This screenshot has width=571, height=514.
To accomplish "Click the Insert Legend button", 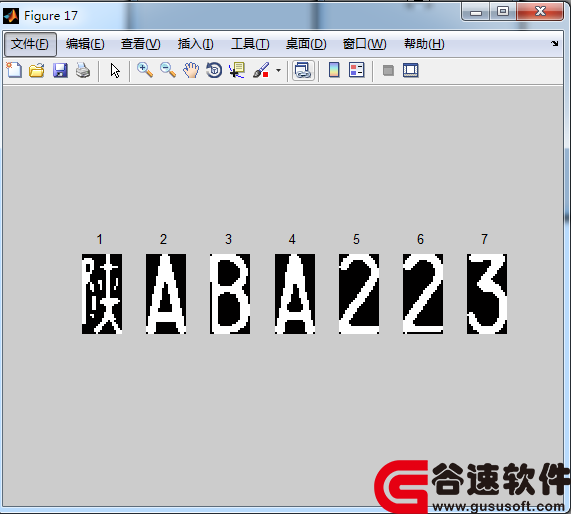I will (x=357, y=70).
